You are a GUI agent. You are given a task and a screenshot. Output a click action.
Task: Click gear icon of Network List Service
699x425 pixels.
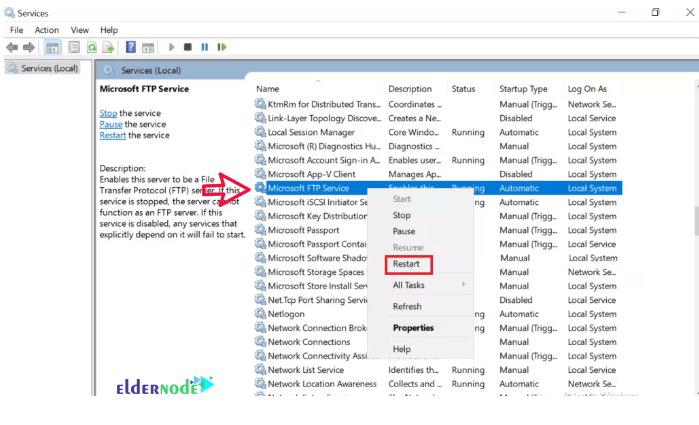point(260,370)
